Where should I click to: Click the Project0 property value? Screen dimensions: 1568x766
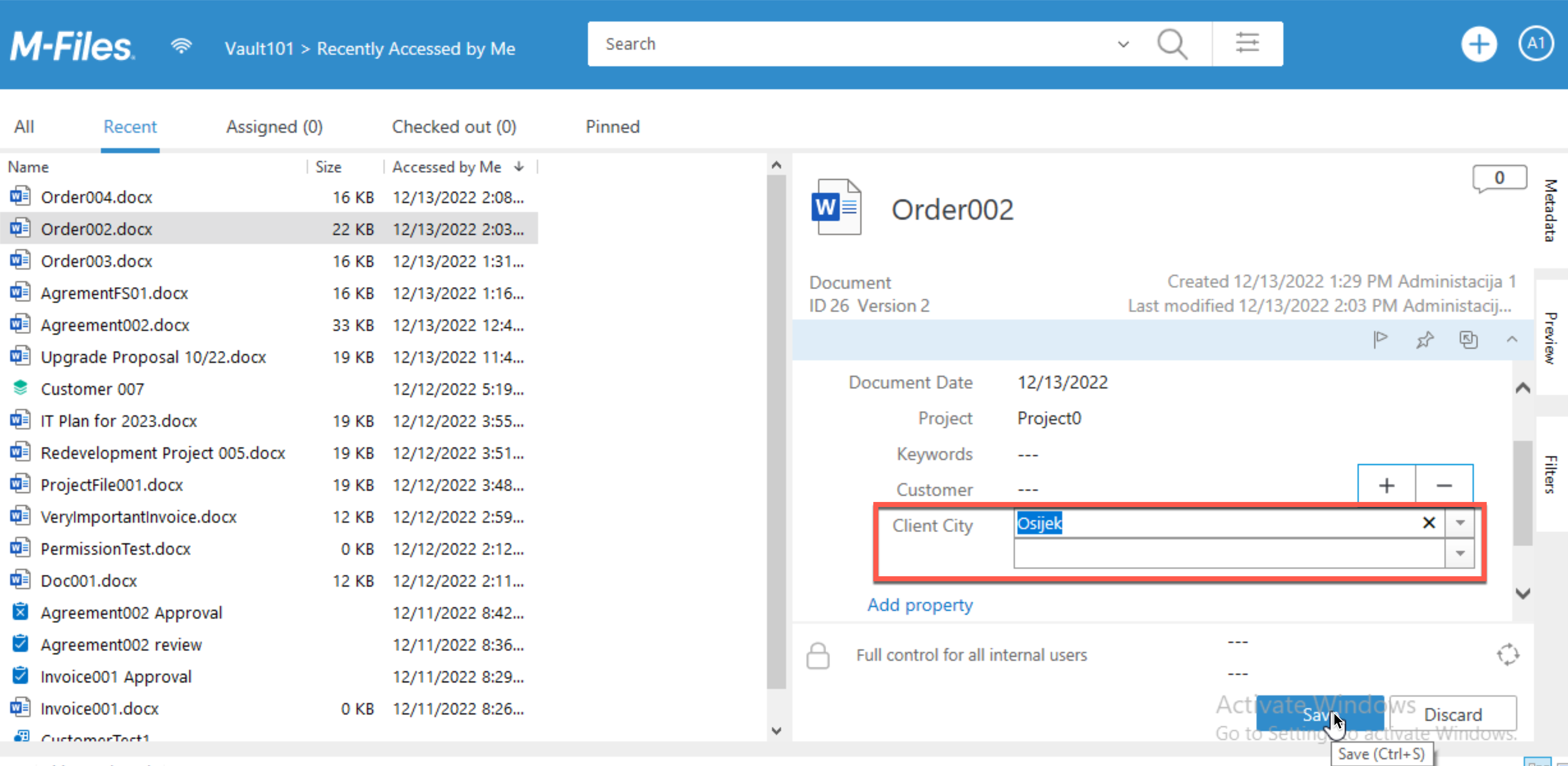(1049, 418)
